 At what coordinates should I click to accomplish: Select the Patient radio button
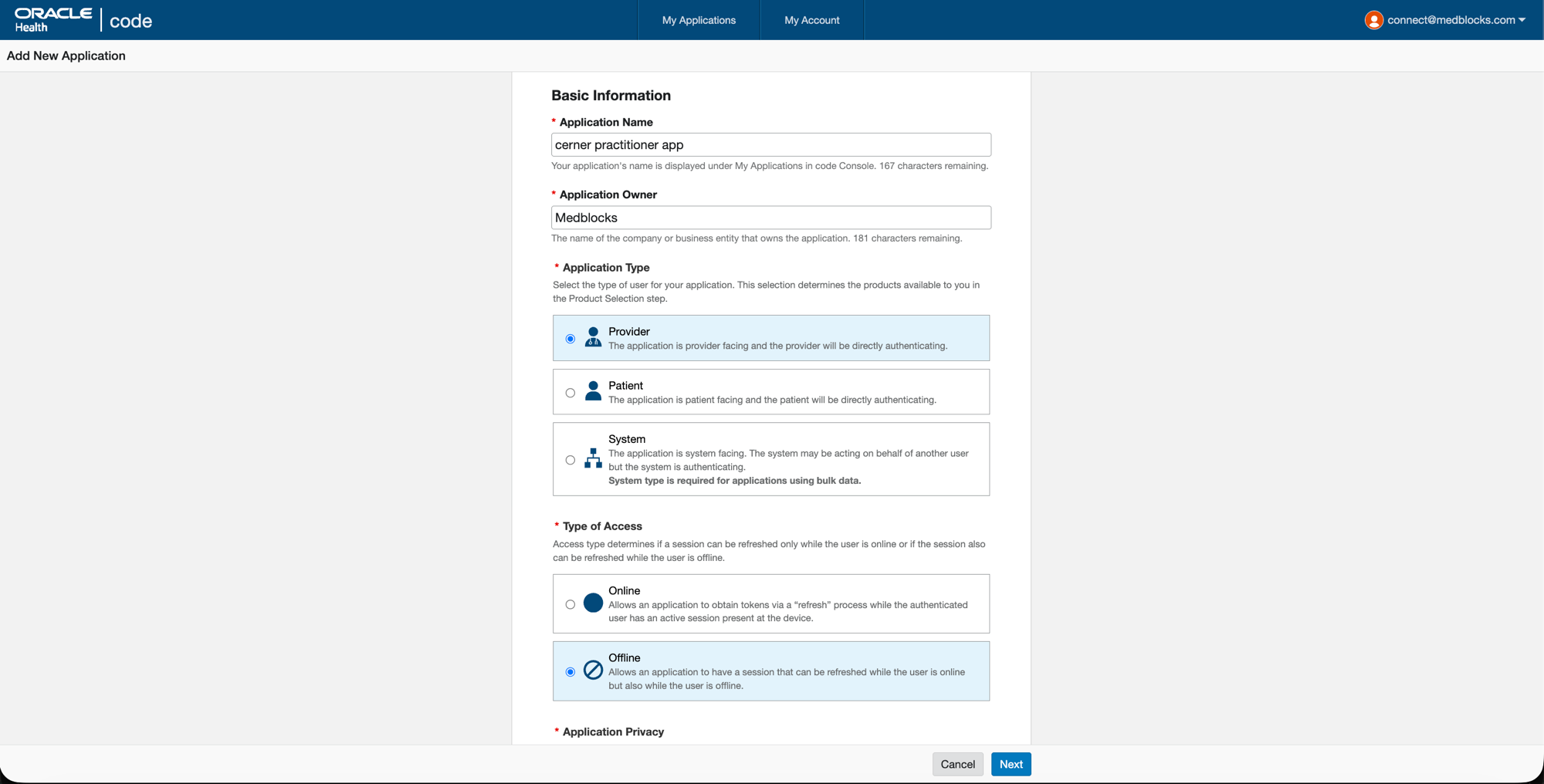[x=571, y=393]
